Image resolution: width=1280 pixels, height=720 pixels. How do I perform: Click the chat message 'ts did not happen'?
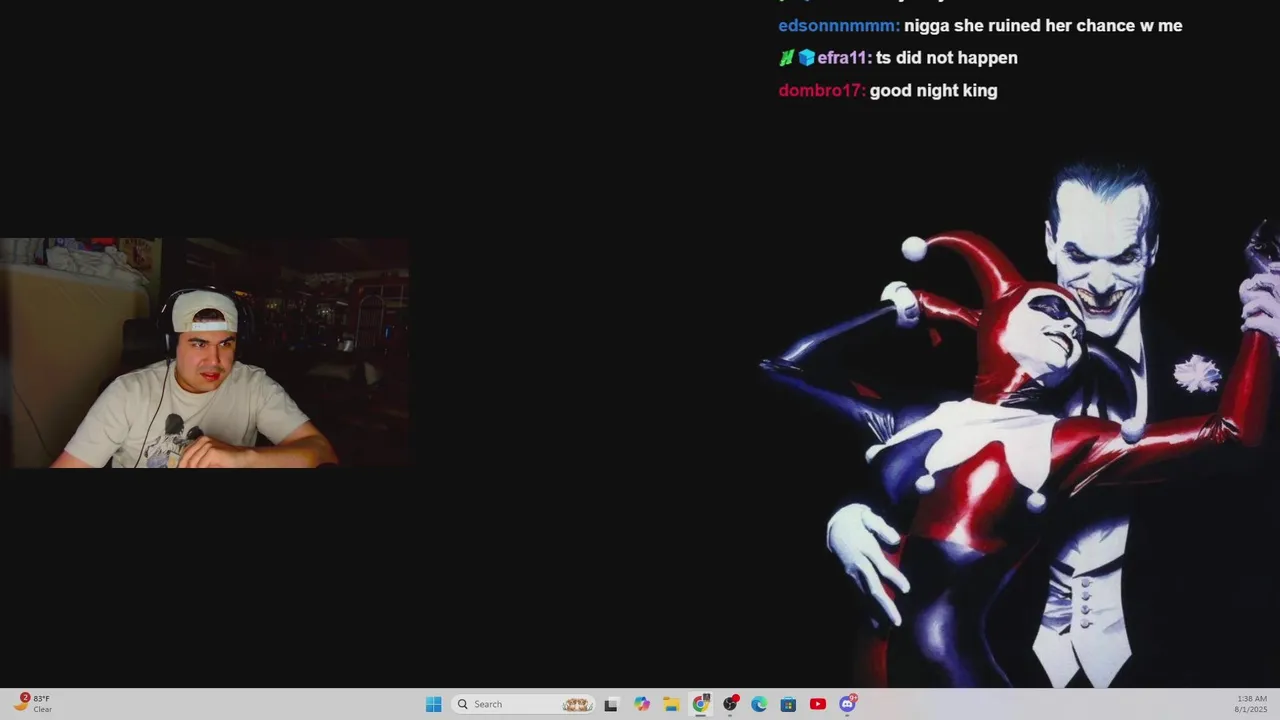coord(947,58)
